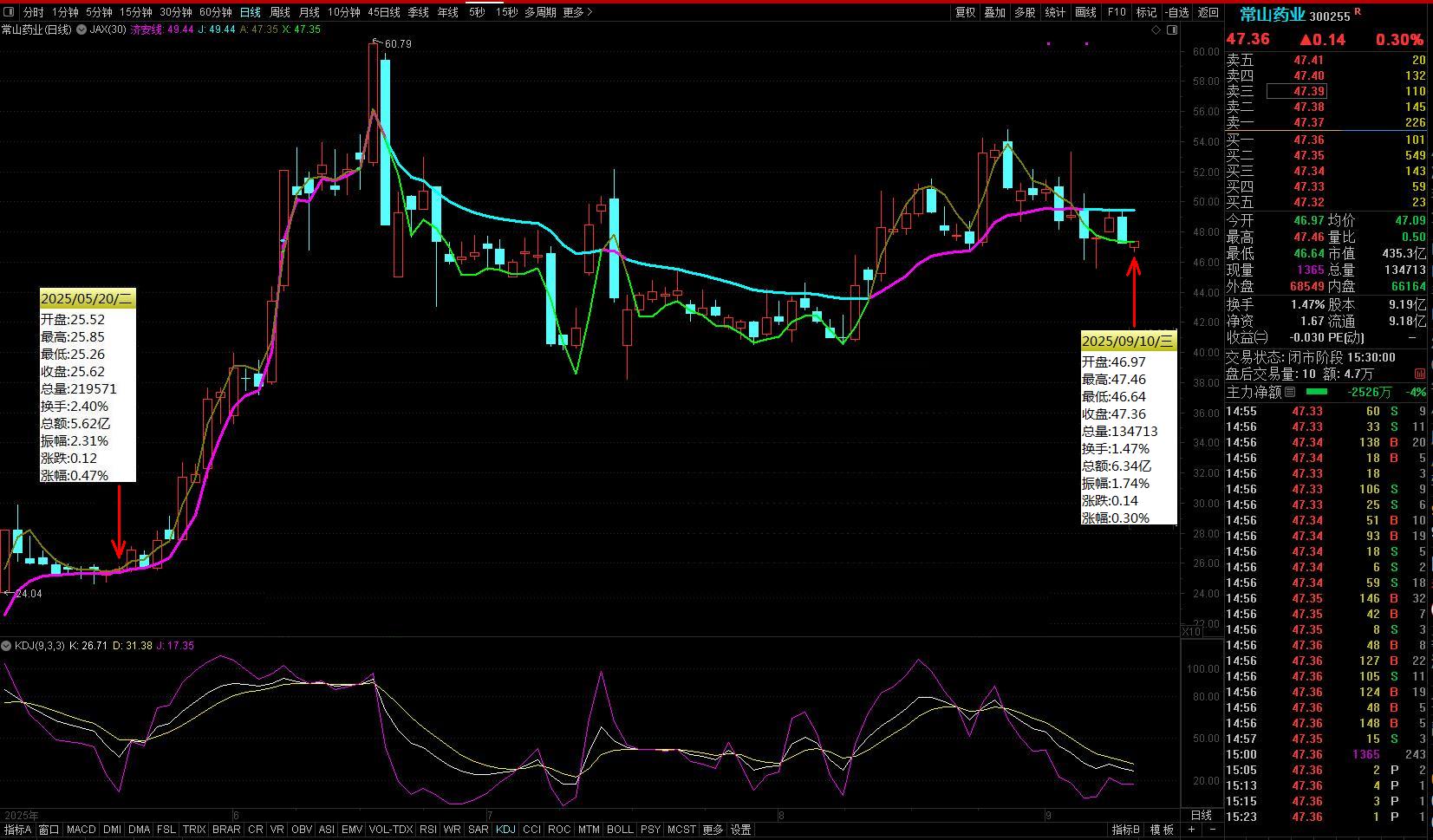Switch to 周线 weekly chart
Viewport: 1433px width, 840px height.
point(280,12)
